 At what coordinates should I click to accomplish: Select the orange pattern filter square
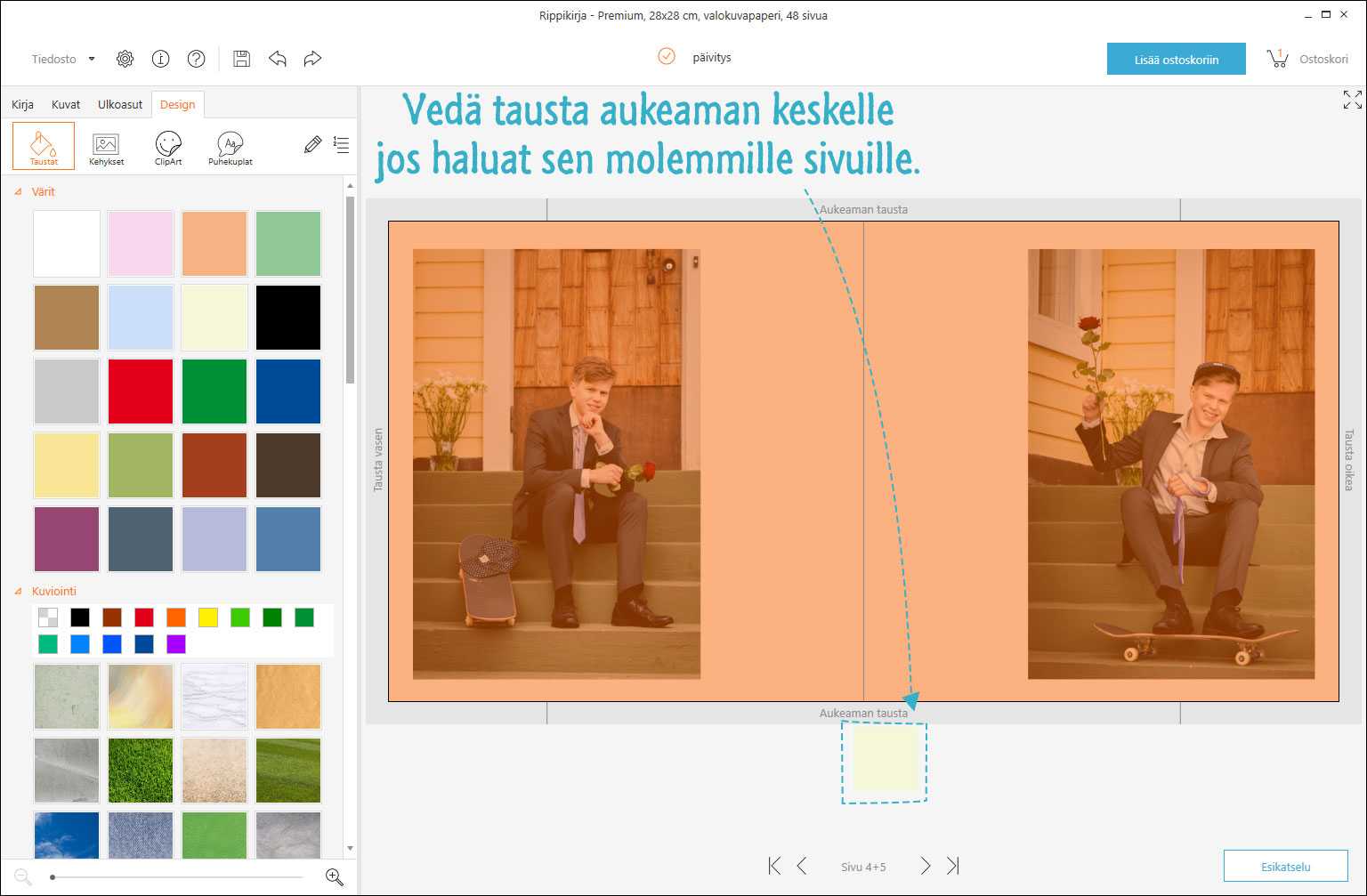point(176,618)
